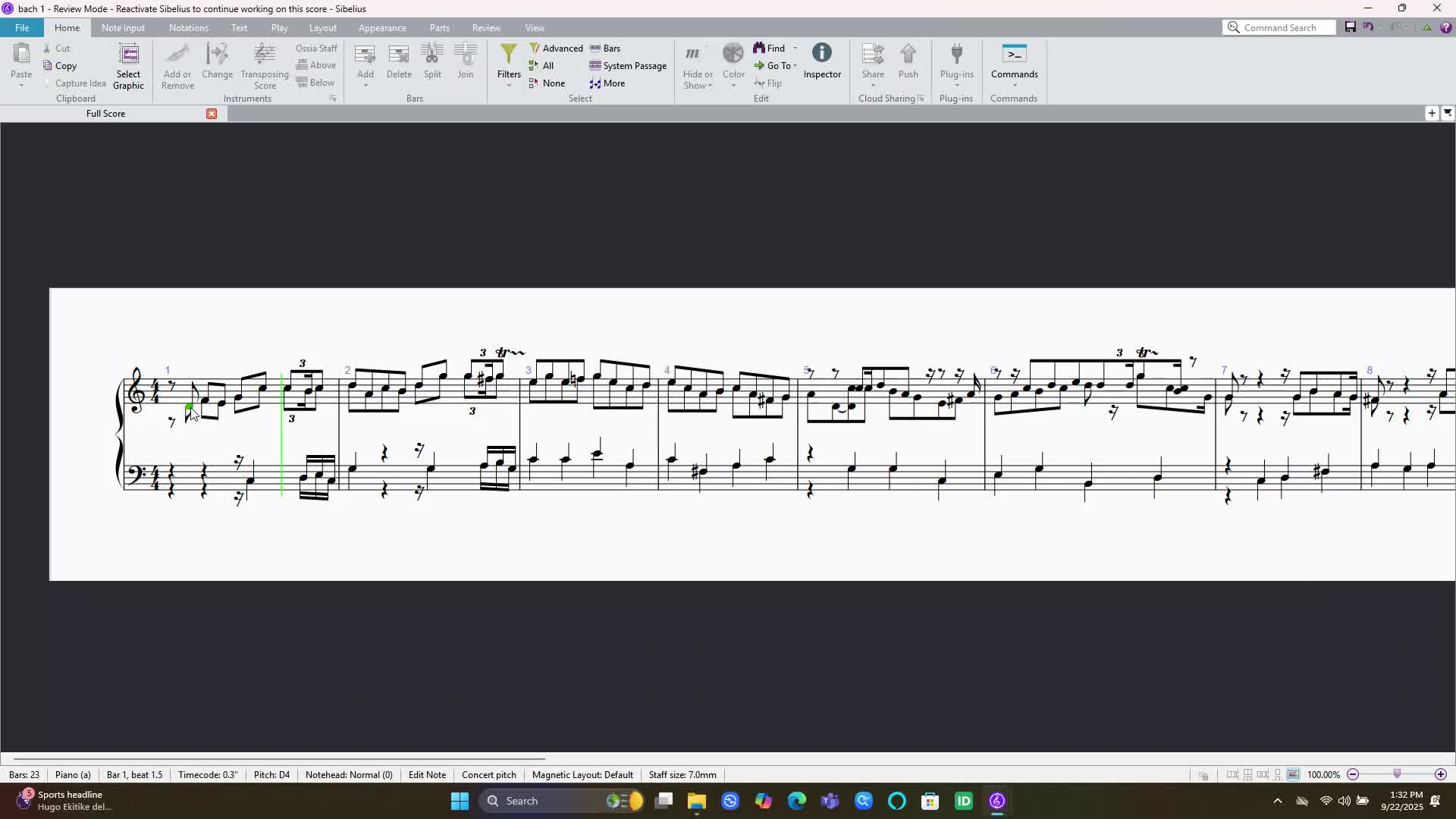Click the Share cloud icon

pyautogui.click(x=873, y=54)
